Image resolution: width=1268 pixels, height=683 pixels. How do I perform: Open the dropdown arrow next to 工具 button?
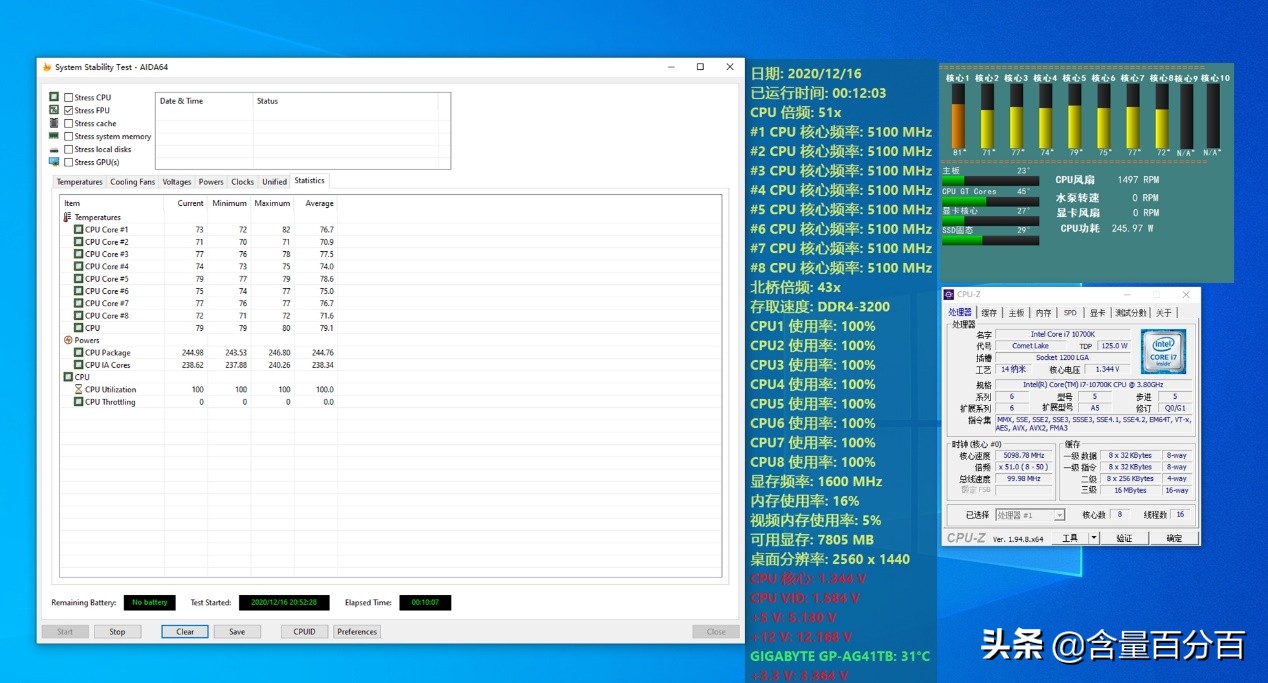(1094, 538)
